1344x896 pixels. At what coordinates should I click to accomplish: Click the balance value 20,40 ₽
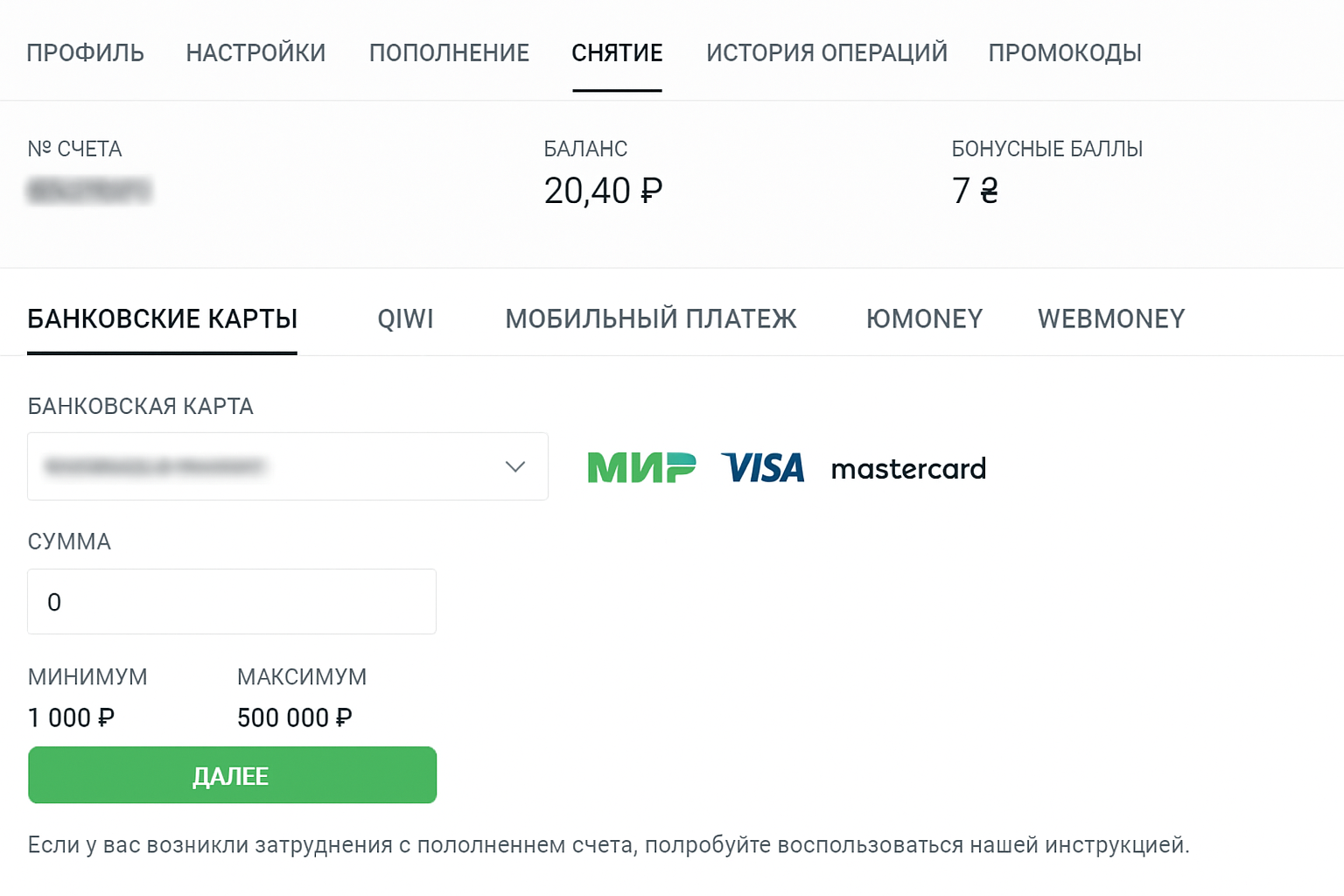click(602, 191)
